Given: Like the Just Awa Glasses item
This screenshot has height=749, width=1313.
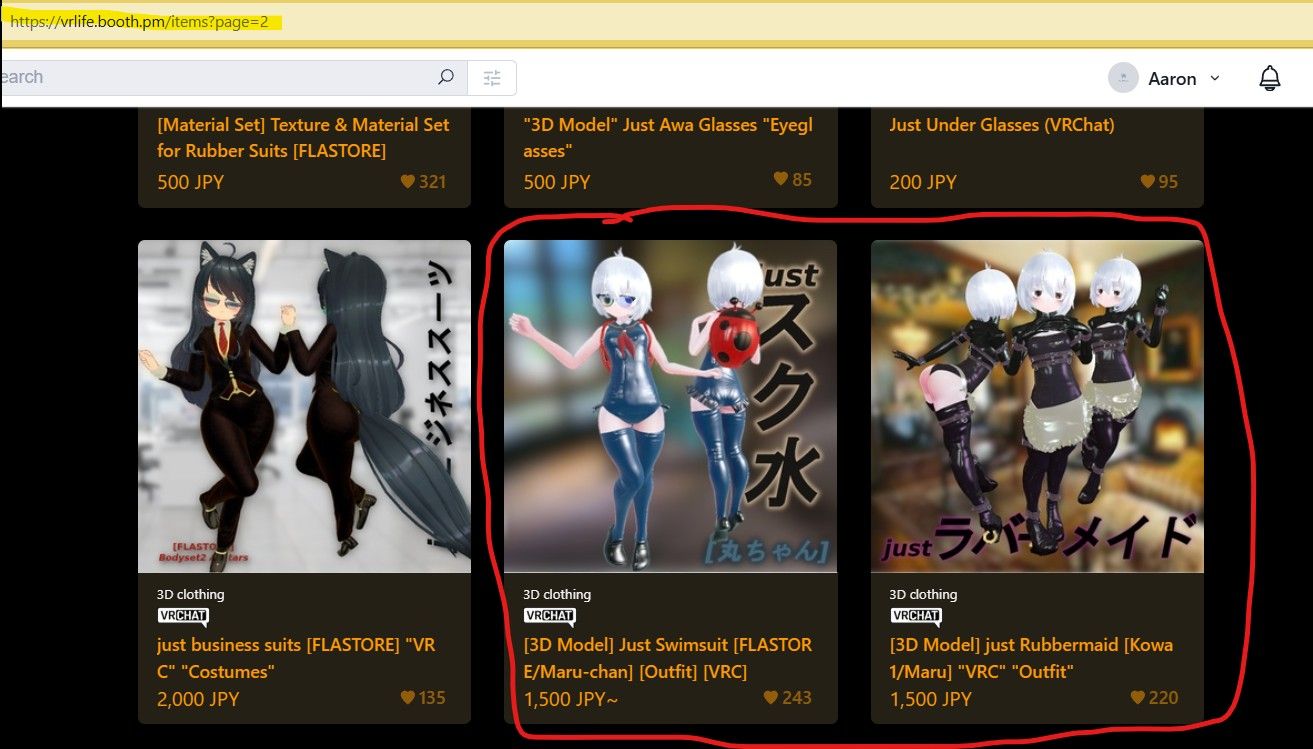Looking at the screenshot, I should (x=781, y=179).
